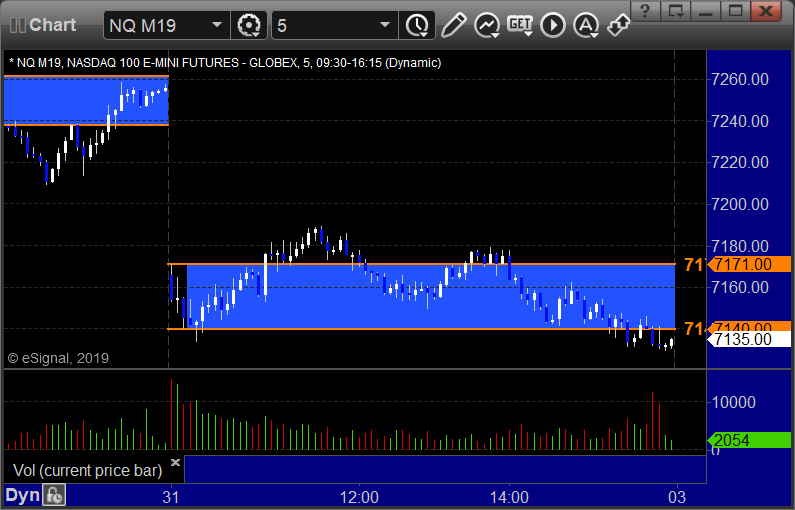The width and height of the screenshot is (795, 510).
Task: Close the Vol study panel x
Action: tap(175, 462)
